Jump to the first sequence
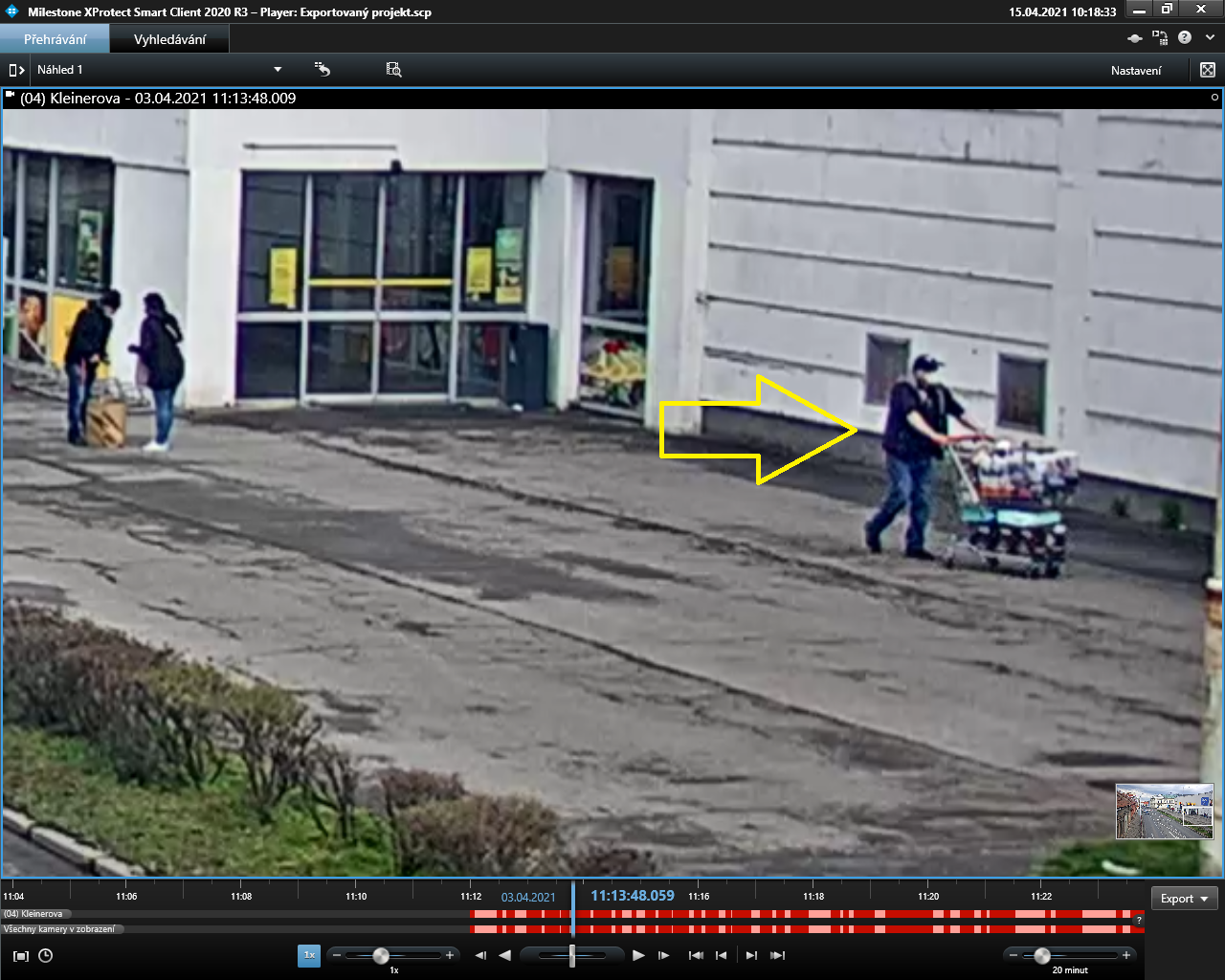Viewport: 1225px width, 980px height. 696,955
